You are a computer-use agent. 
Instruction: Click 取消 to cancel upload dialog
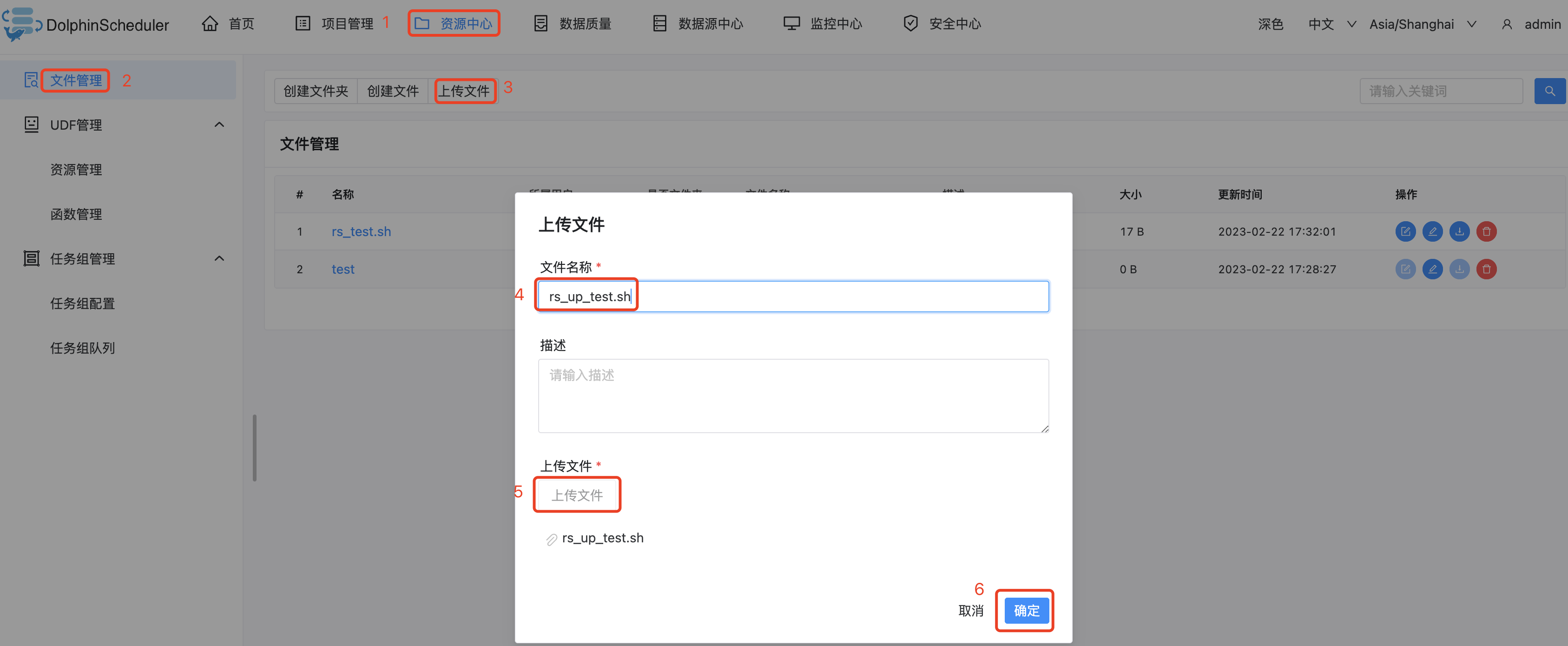click(x=970, y=610)
